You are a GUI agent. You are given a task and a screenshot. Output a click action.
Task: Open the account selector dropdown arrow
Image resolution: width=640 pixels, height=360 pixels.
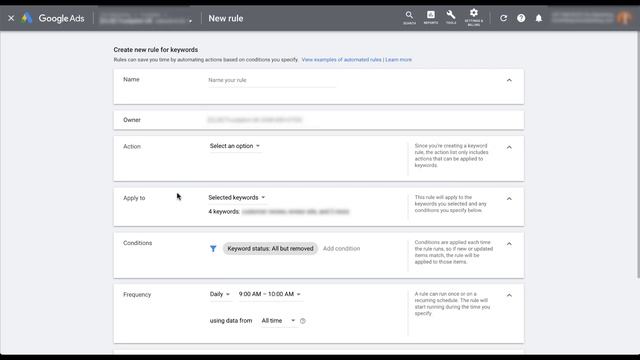coord(190,20)
